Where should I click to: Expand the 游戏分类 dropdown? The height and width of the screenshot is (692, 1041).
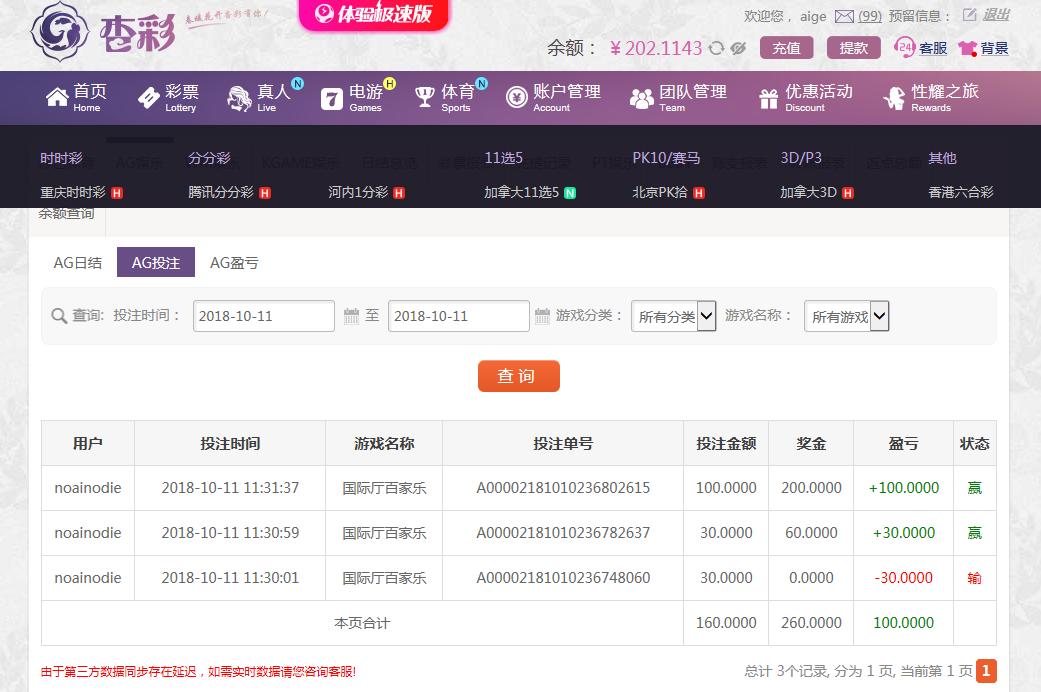673,316
